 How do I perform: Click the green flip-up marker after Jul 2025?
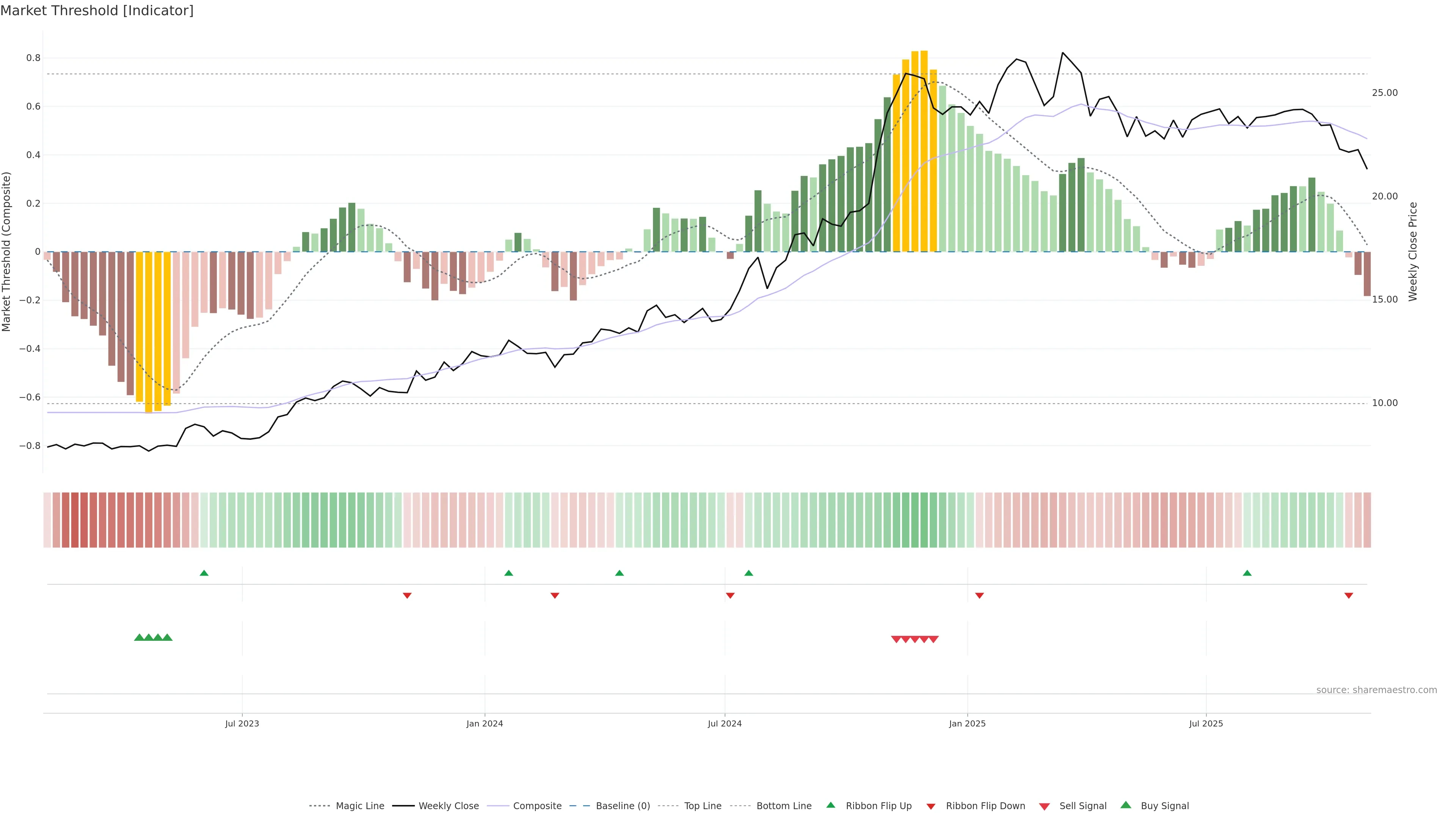pyautogui.click(x=1247, y=573)
